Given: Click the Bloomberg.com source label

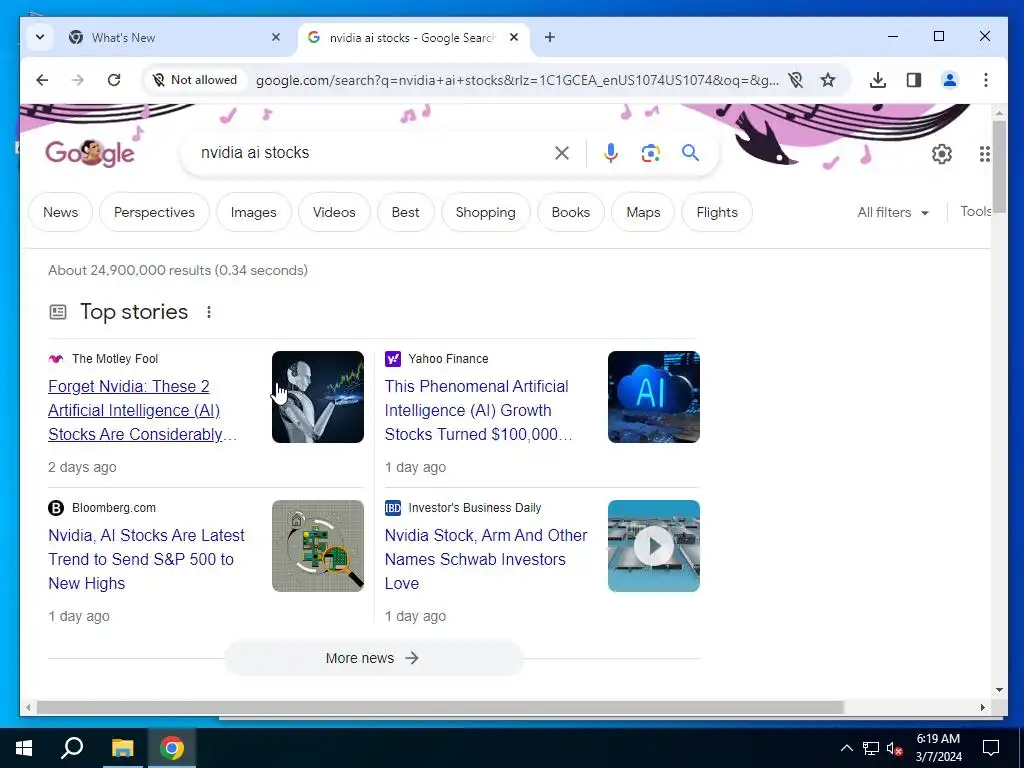Looking at the screenshot, I should [114, 507].
